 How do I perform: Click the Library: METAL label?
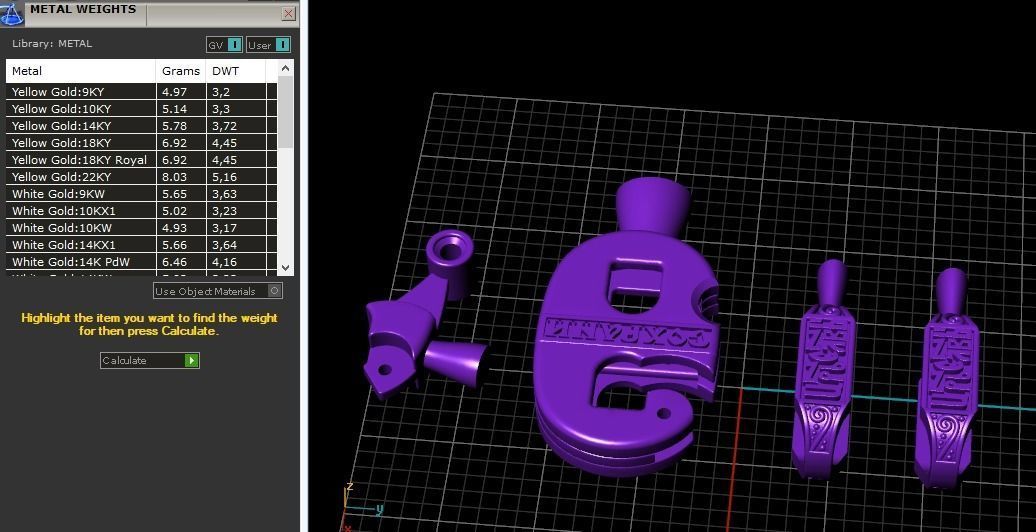tap(52, 44)
